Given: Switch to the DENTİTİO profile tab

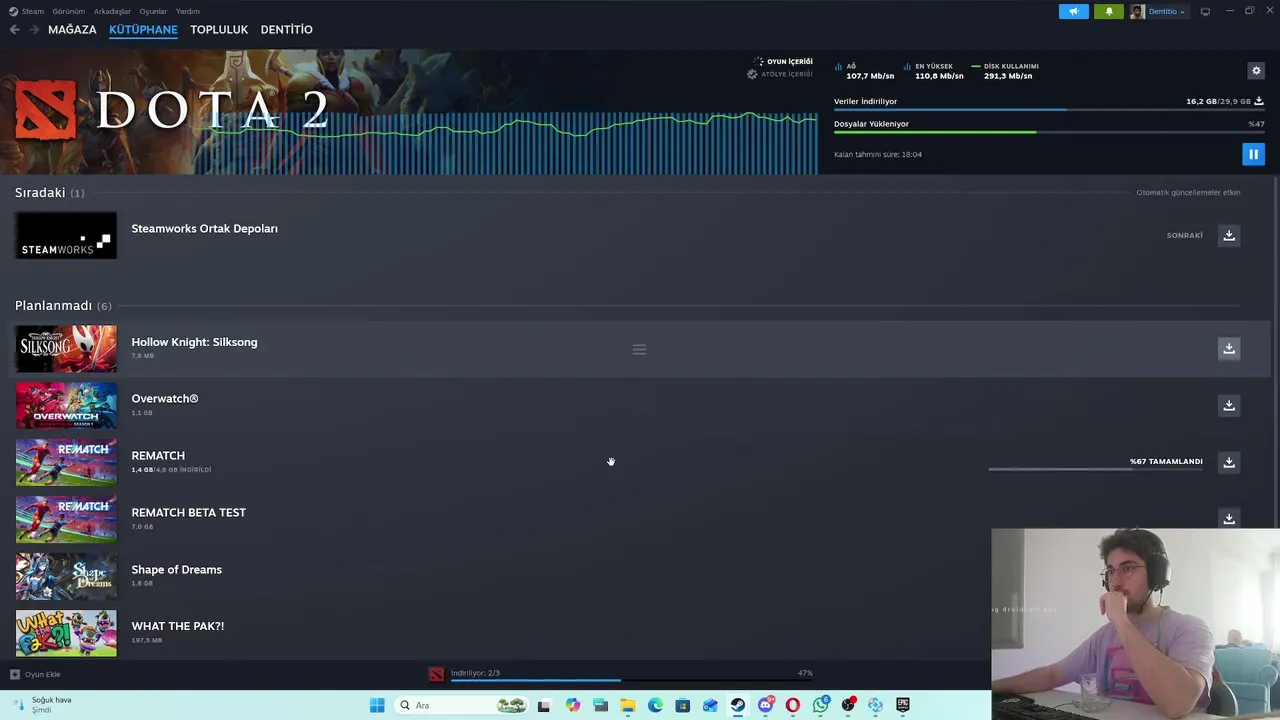Looking at the screenshot, I should click(x=287, y=30).
